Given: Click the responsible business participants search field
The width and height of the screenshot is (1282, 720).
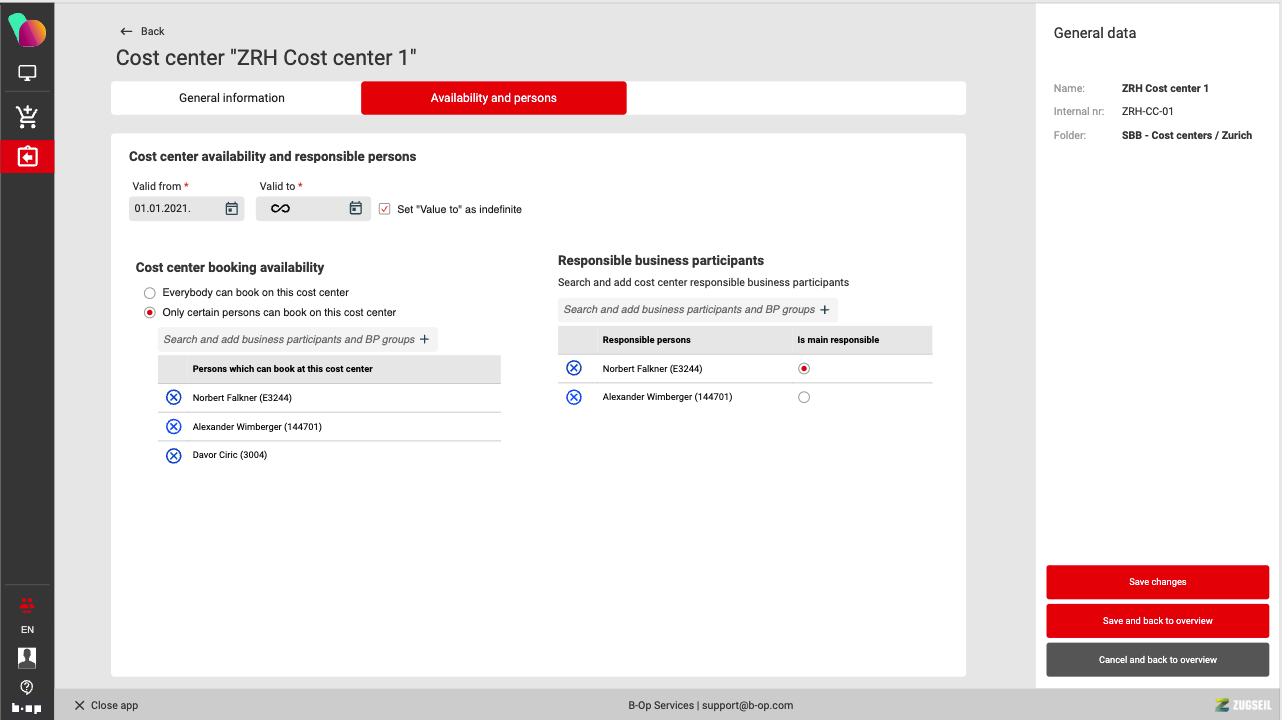Looking at the screenshot, I should click(689, 310).
